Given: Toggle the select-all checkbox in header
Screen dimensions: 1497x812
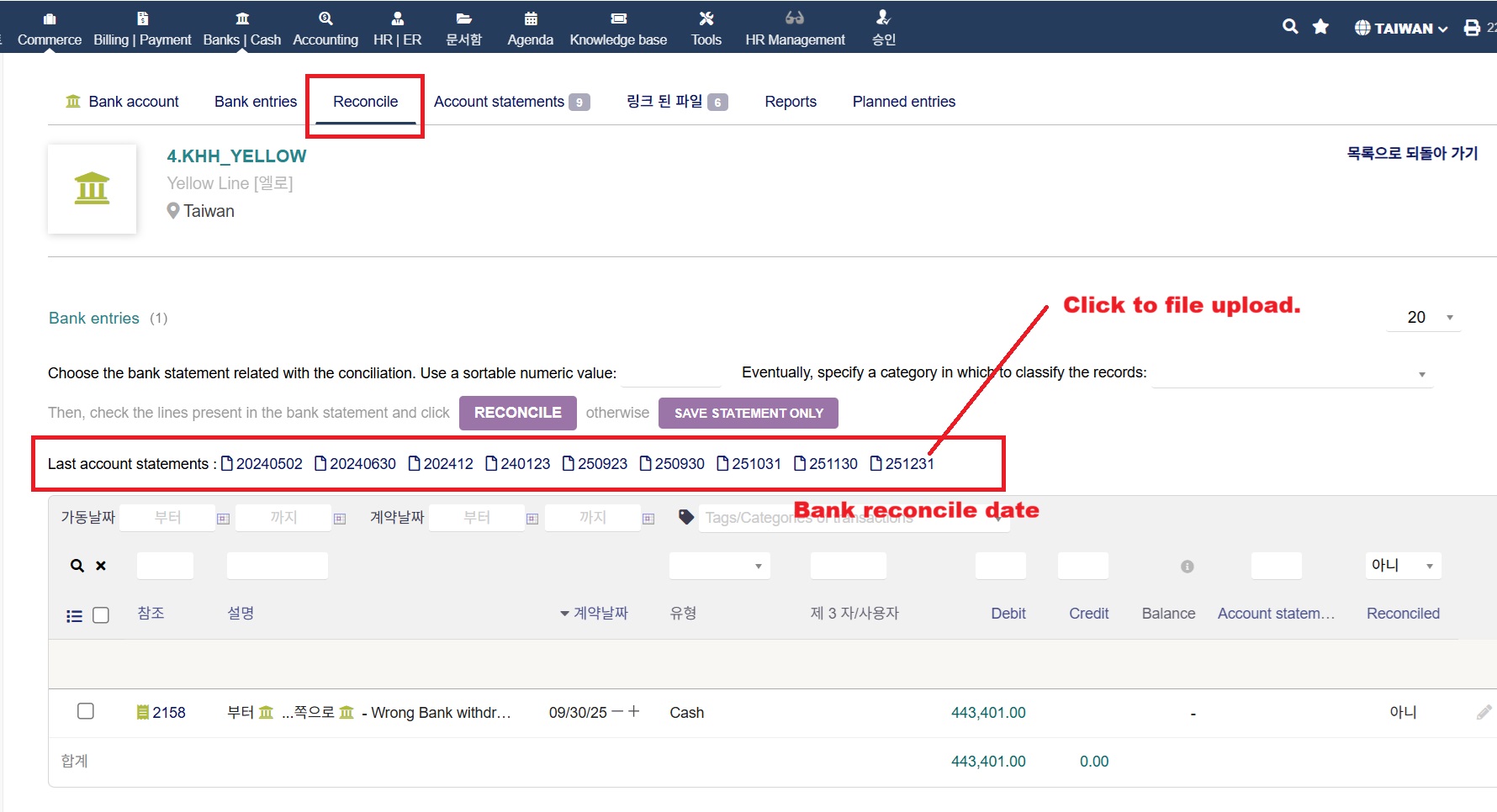Looking at the screenshot, I should (x=101, y=615).
